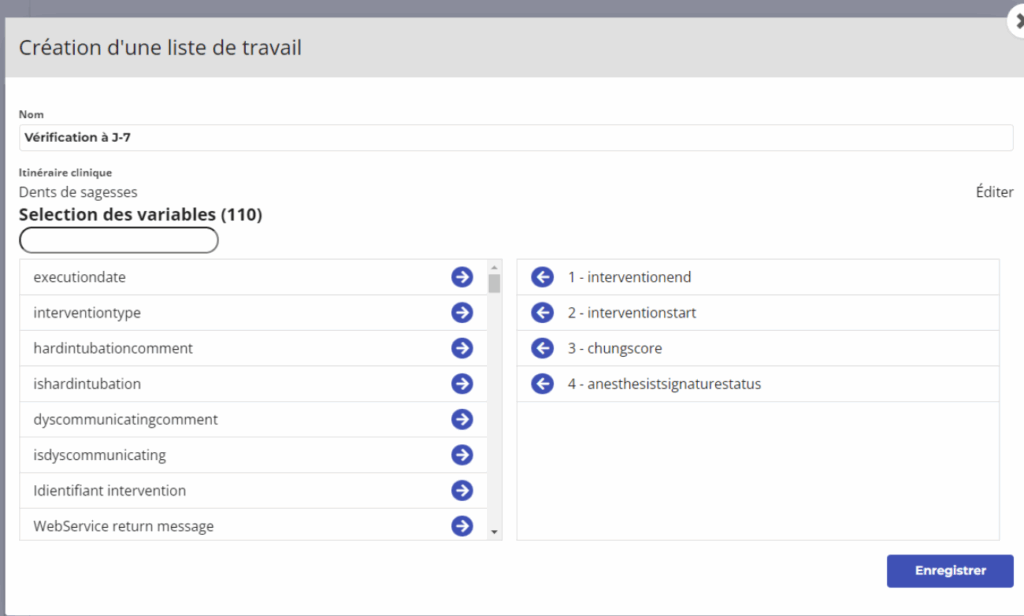
Task: Click the Éditer link
Action: pos(994,192)
